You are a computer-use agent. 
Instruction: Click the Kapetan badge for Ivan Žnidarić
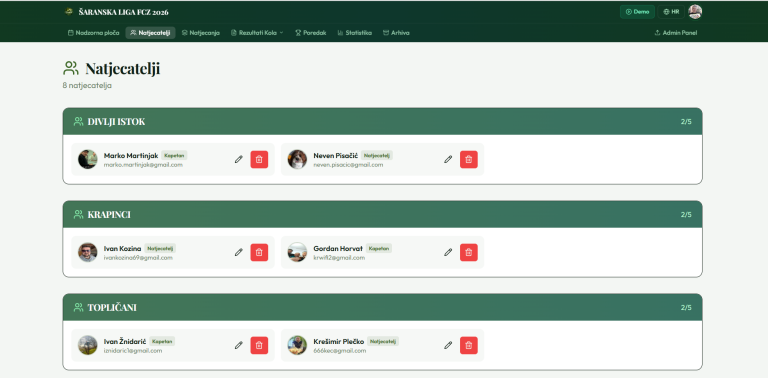click(x=162, y=341)
